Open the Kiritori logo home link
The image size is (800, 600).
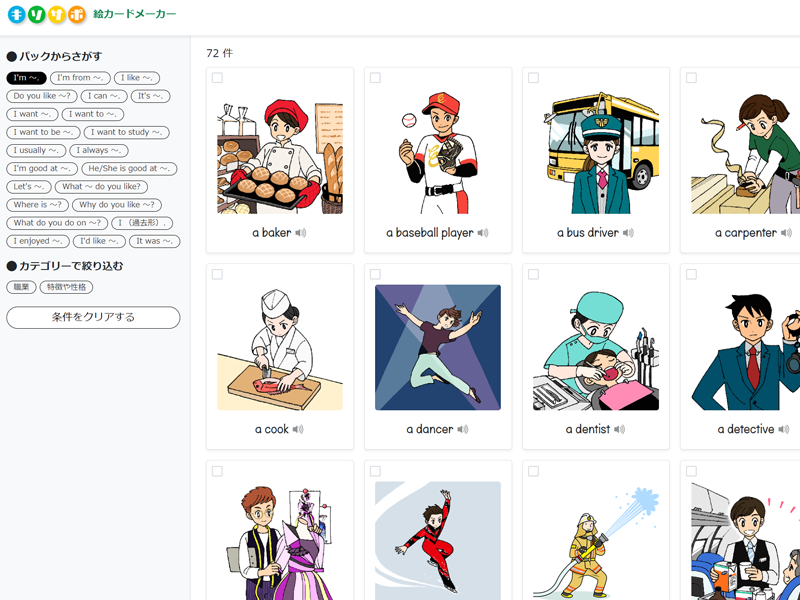(x=46, y=15)
